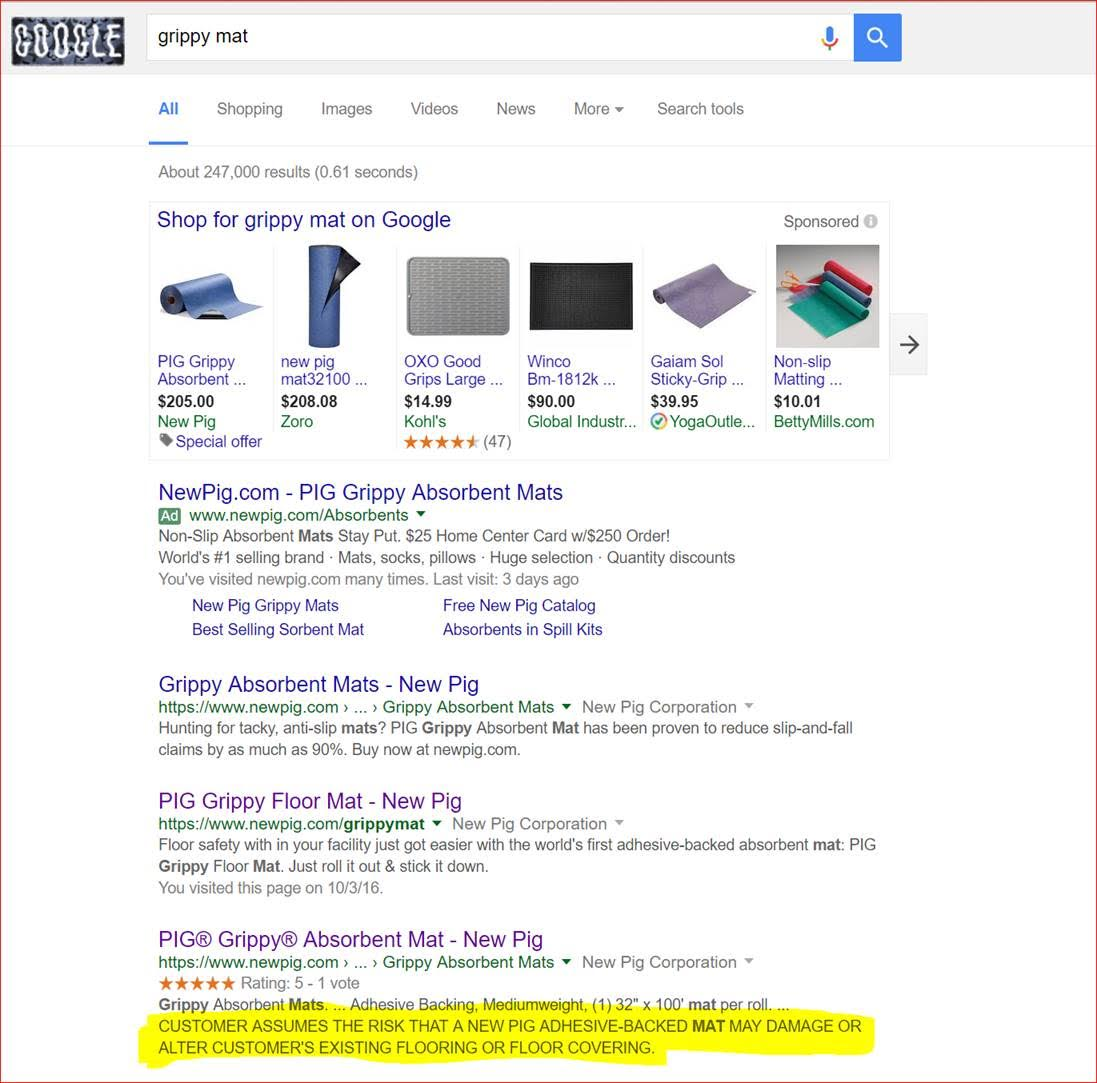The height and width of the screenshot is (1083, 1097).
Task: Click the OXO Good Grips mat thumbnail
Action: (457, 297)
